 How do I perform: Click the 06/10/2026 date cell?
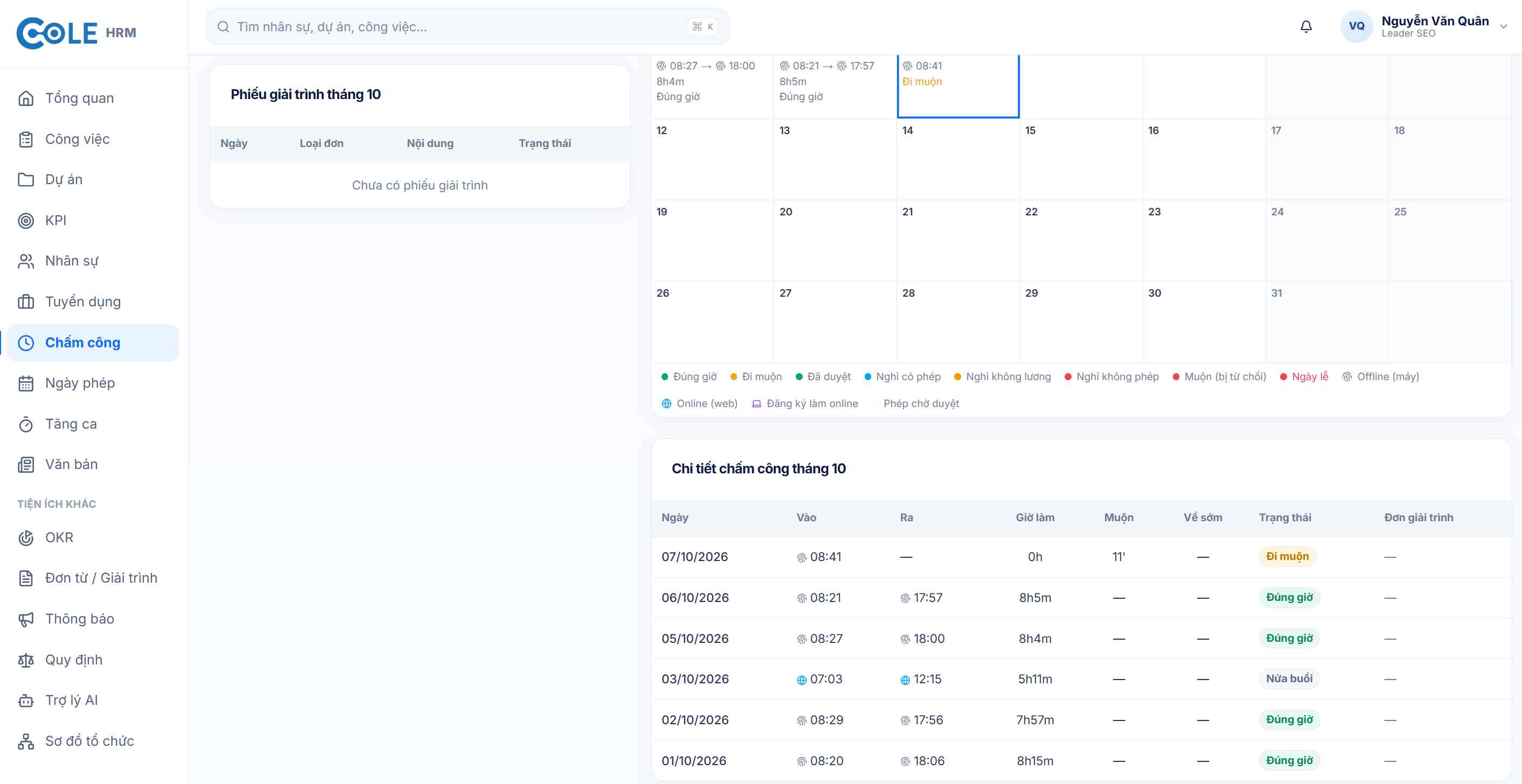695,598
